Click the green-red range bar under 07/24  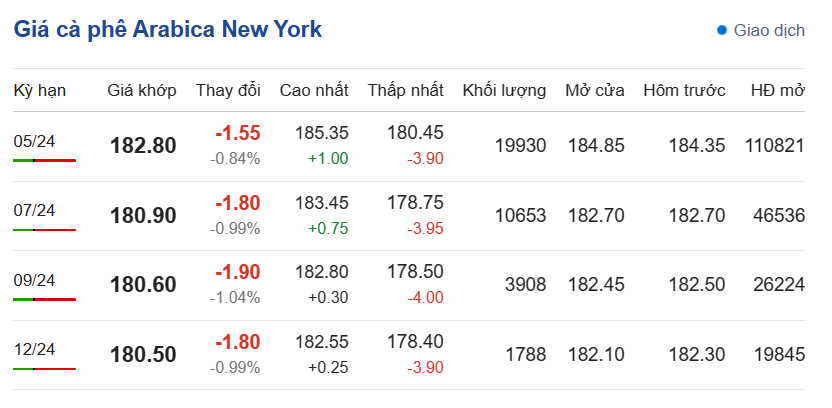(44, 229)
